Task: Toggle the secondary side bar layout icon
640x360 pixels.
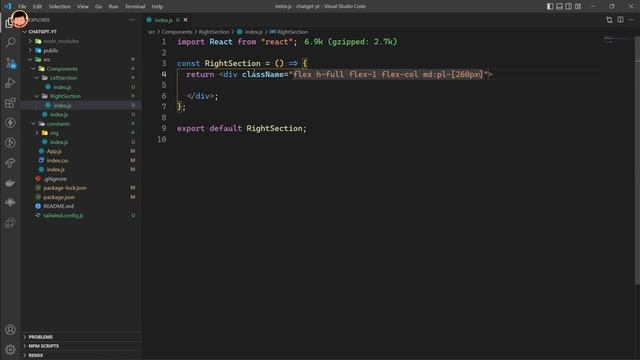Action: (569, 6)
